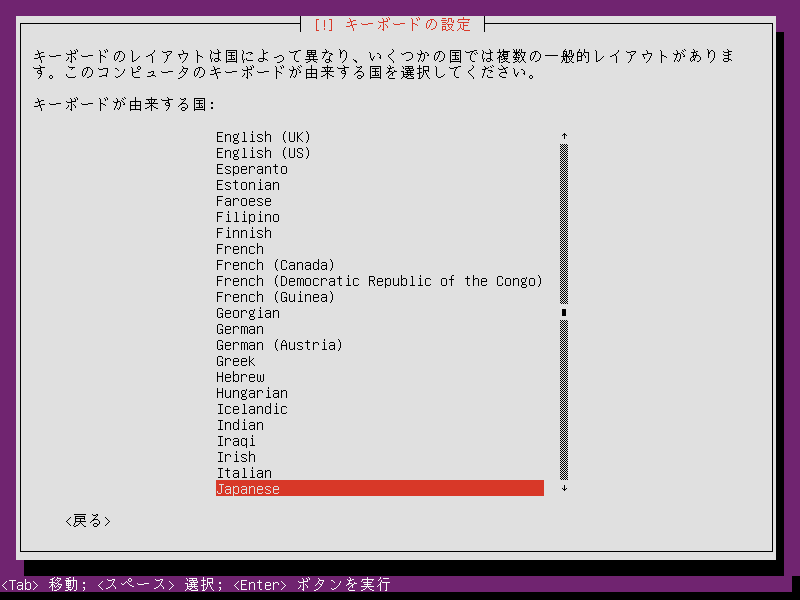Select German (Austria) keyboard

point(279,345)
